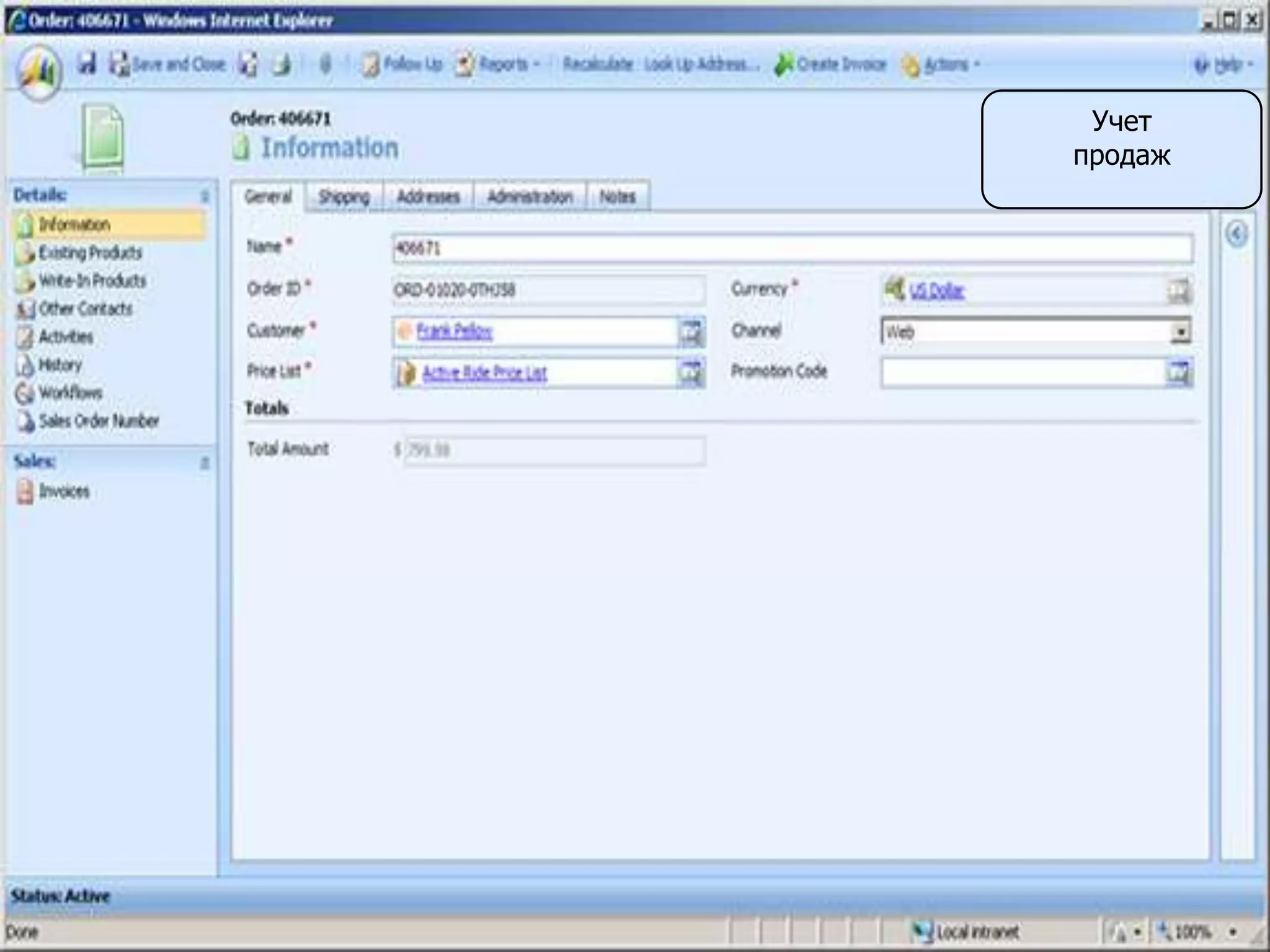Click into the Name input field
1270x952 pixels.
point(793,249)
